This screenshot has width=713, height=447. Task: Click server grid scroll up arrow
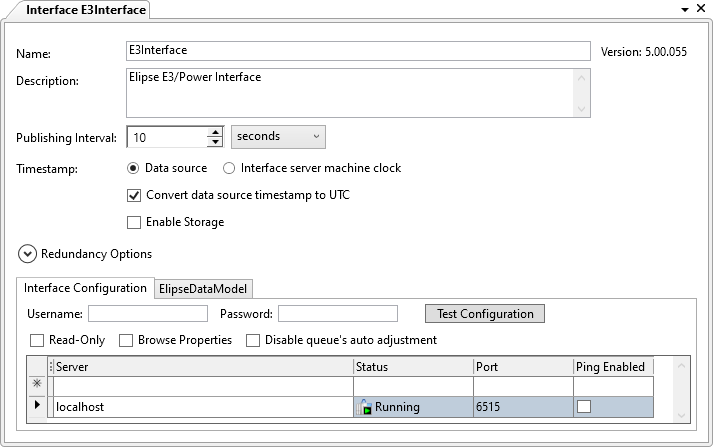pyautogui.click(x=681, y=366)
